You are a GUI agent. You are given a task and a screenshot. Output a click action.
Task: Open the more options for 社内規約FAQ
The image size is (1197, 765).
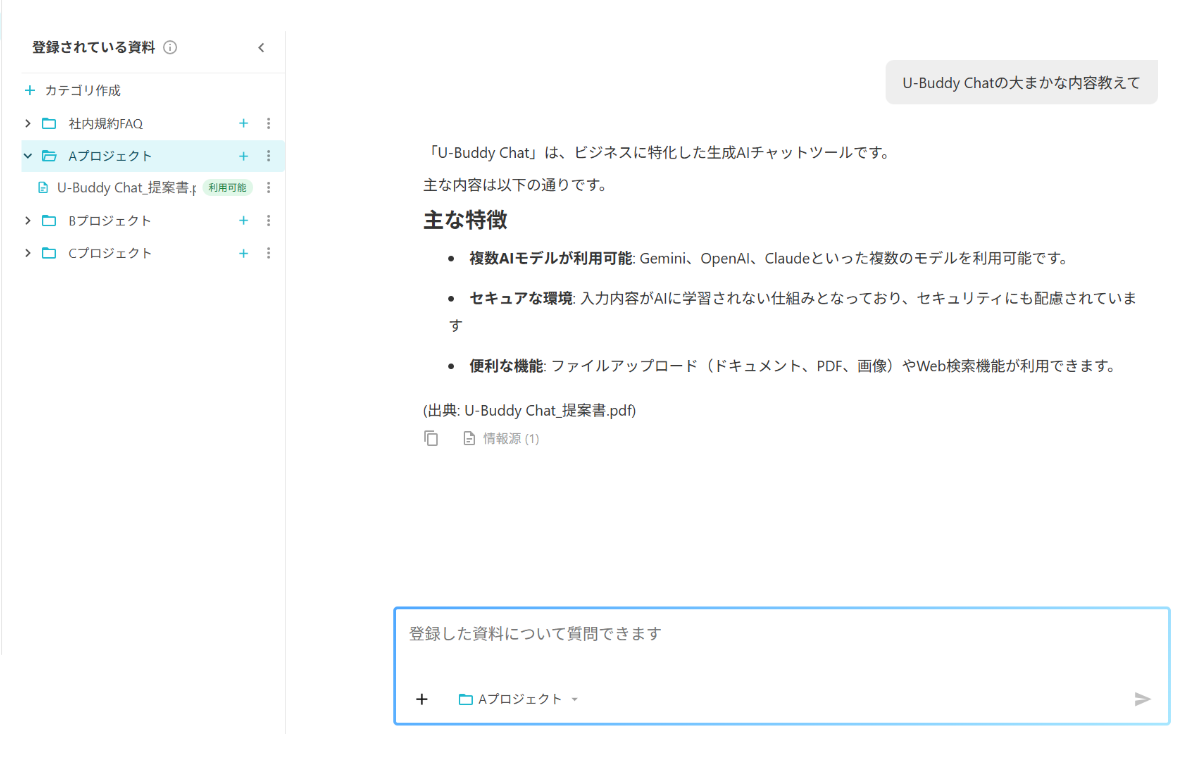pyautogui.click(x=269, y=123)
